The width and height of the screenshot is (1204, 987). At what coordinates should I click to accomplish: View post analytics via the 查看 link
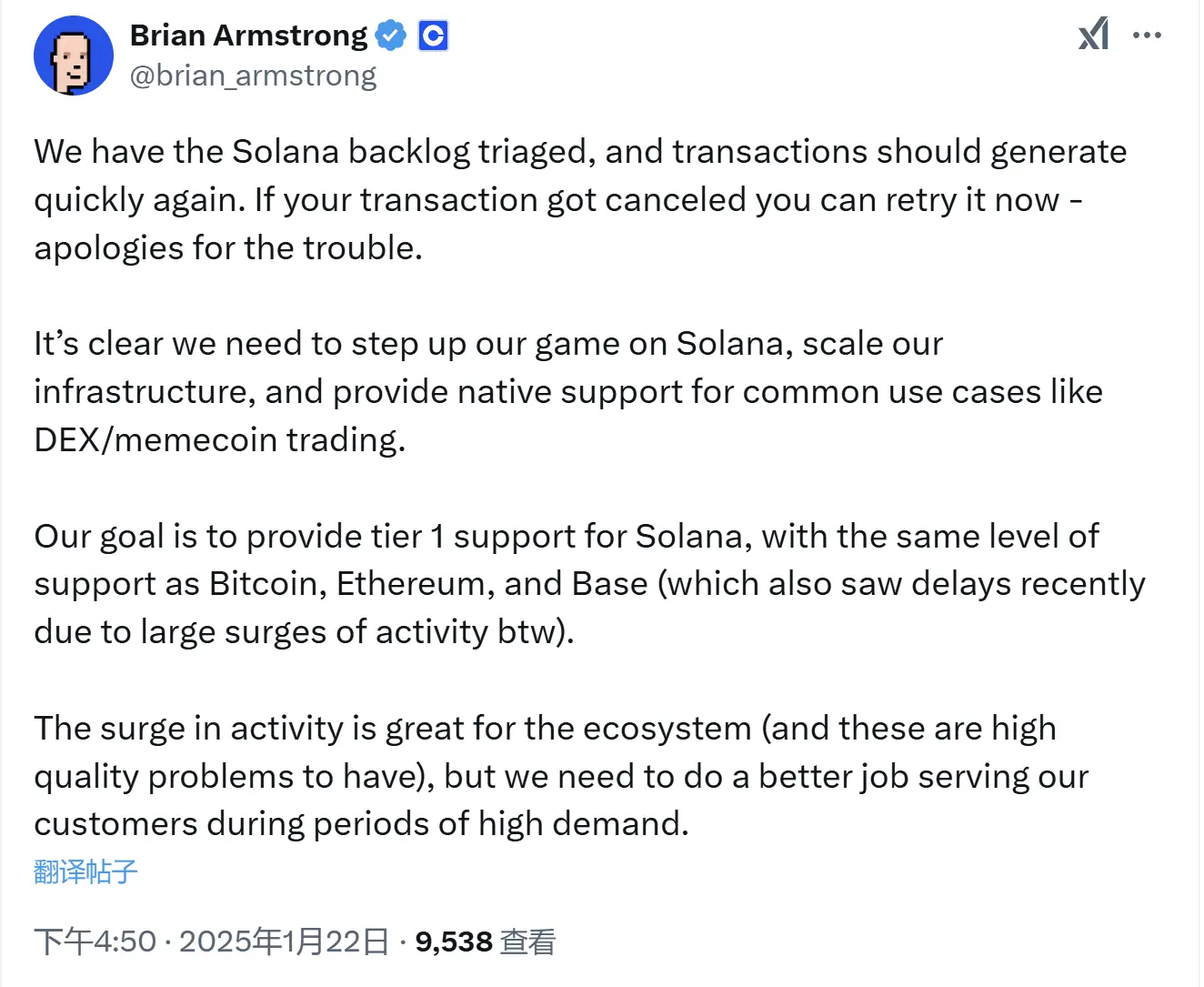click(x=529, y=942)
